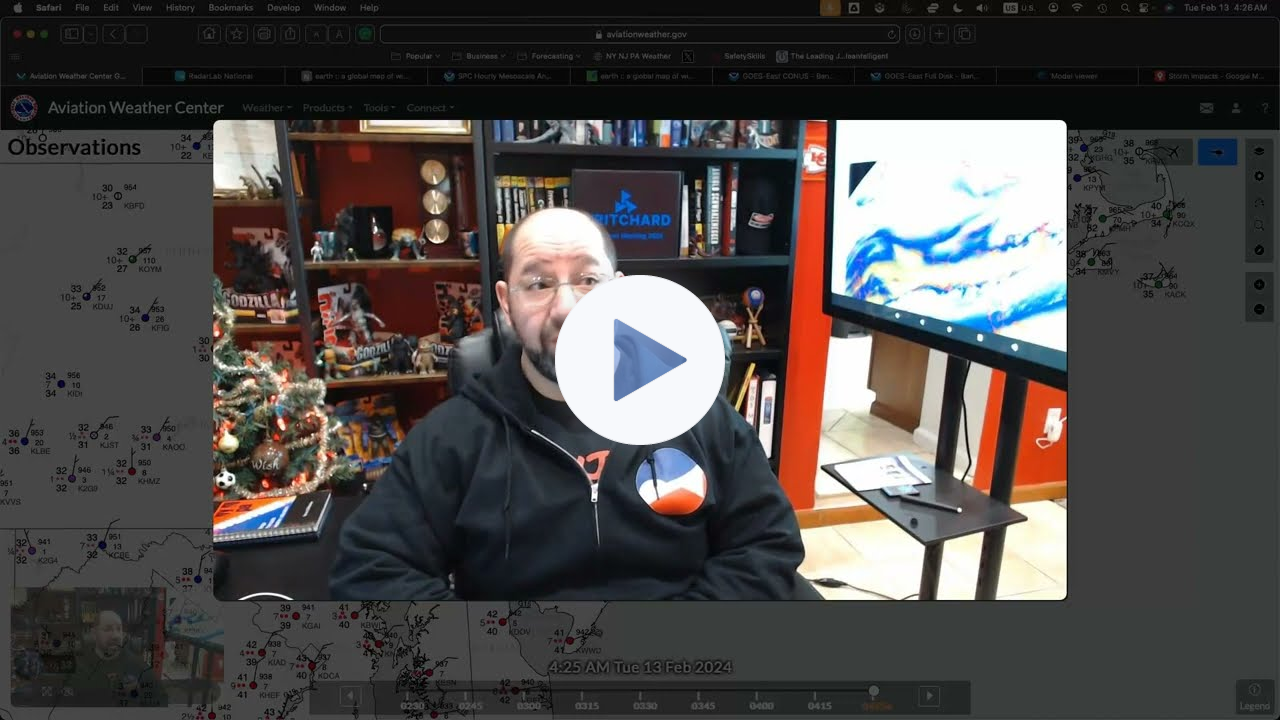Open the user account icon in header

point(1236,108)
